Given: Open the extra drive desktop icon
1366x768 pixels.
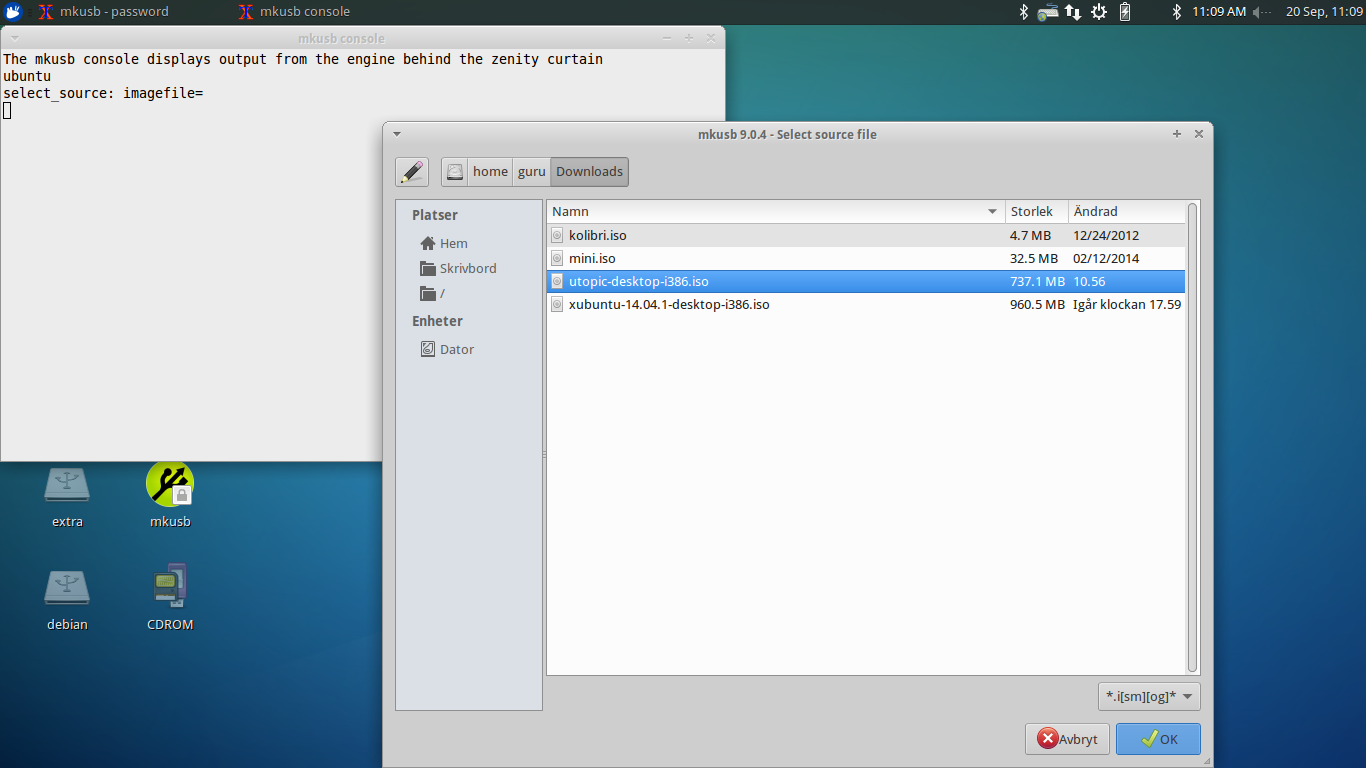Looking at the screenshot, I should pyautogui.click(x=67, y=496).
